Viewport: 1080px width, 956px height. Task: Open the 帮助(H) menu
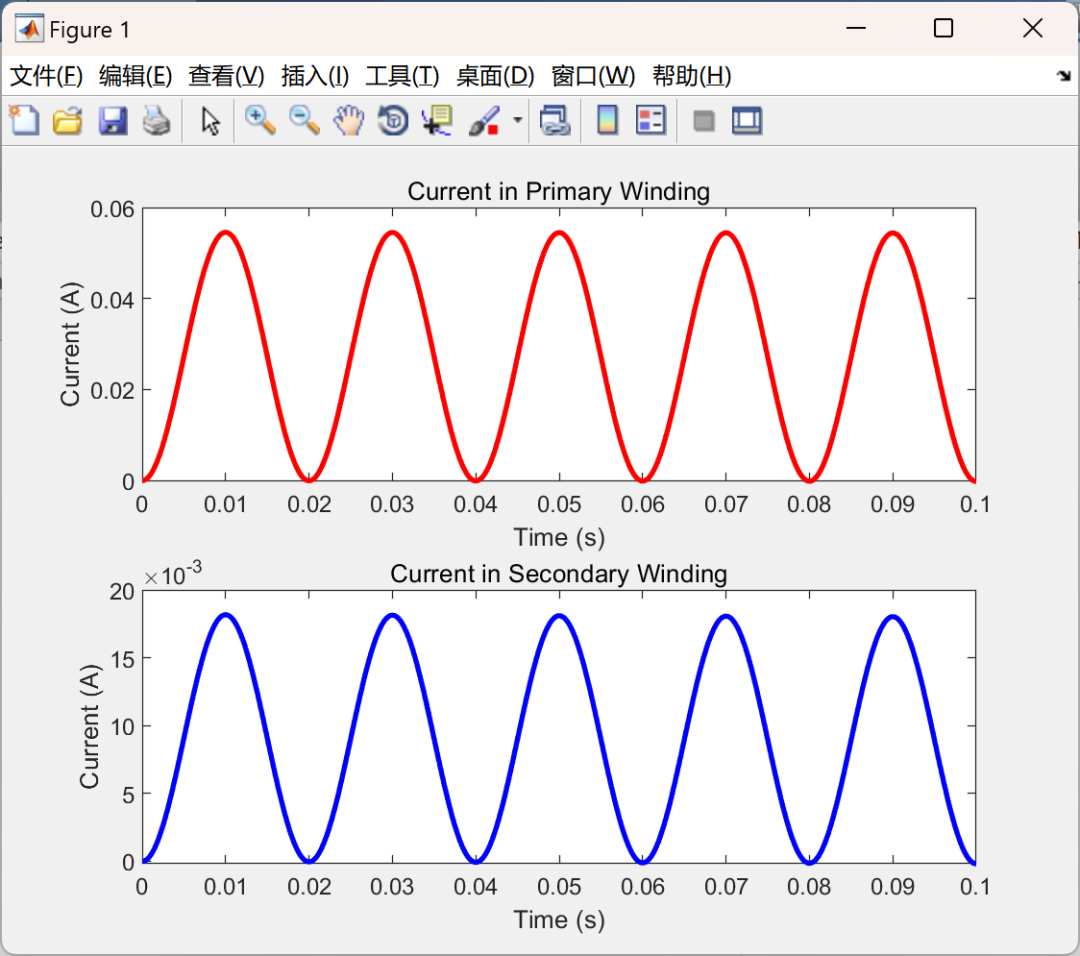pos(692,76)
